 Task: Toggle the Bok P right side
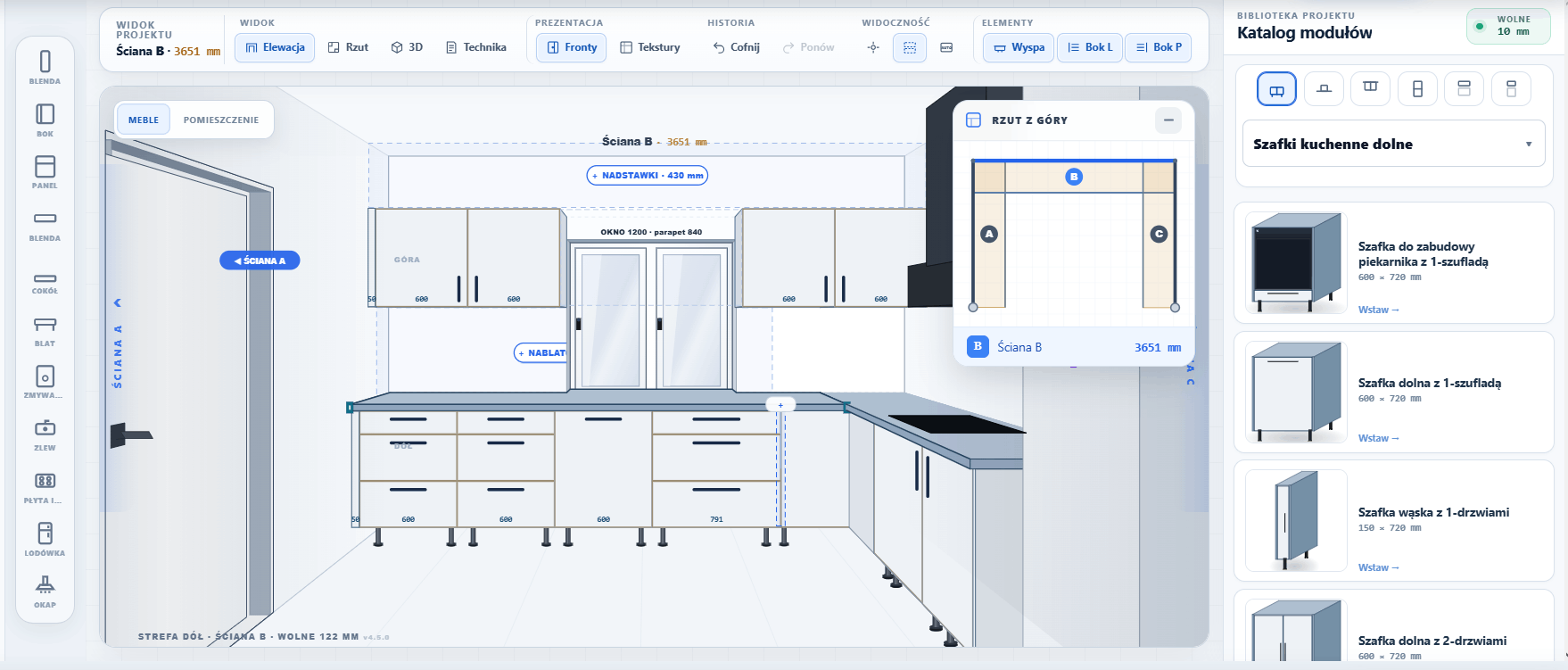(1159, 47)
